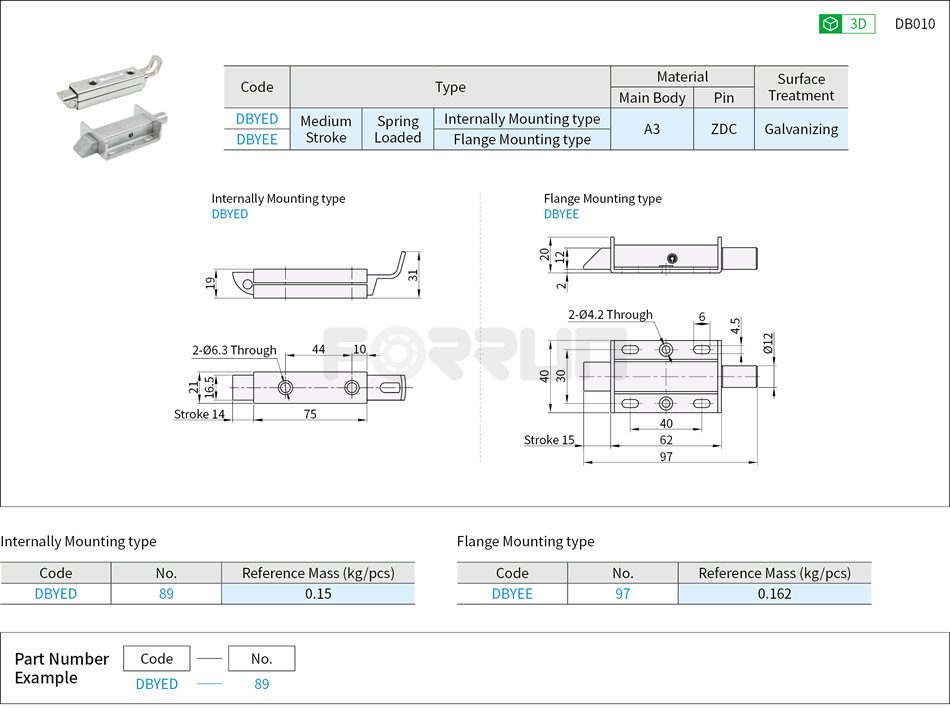Image resolution: width=950 pixels, height=708 pixels.
Task: Click the ZDC pin material cell
Action: coord(722,129)
